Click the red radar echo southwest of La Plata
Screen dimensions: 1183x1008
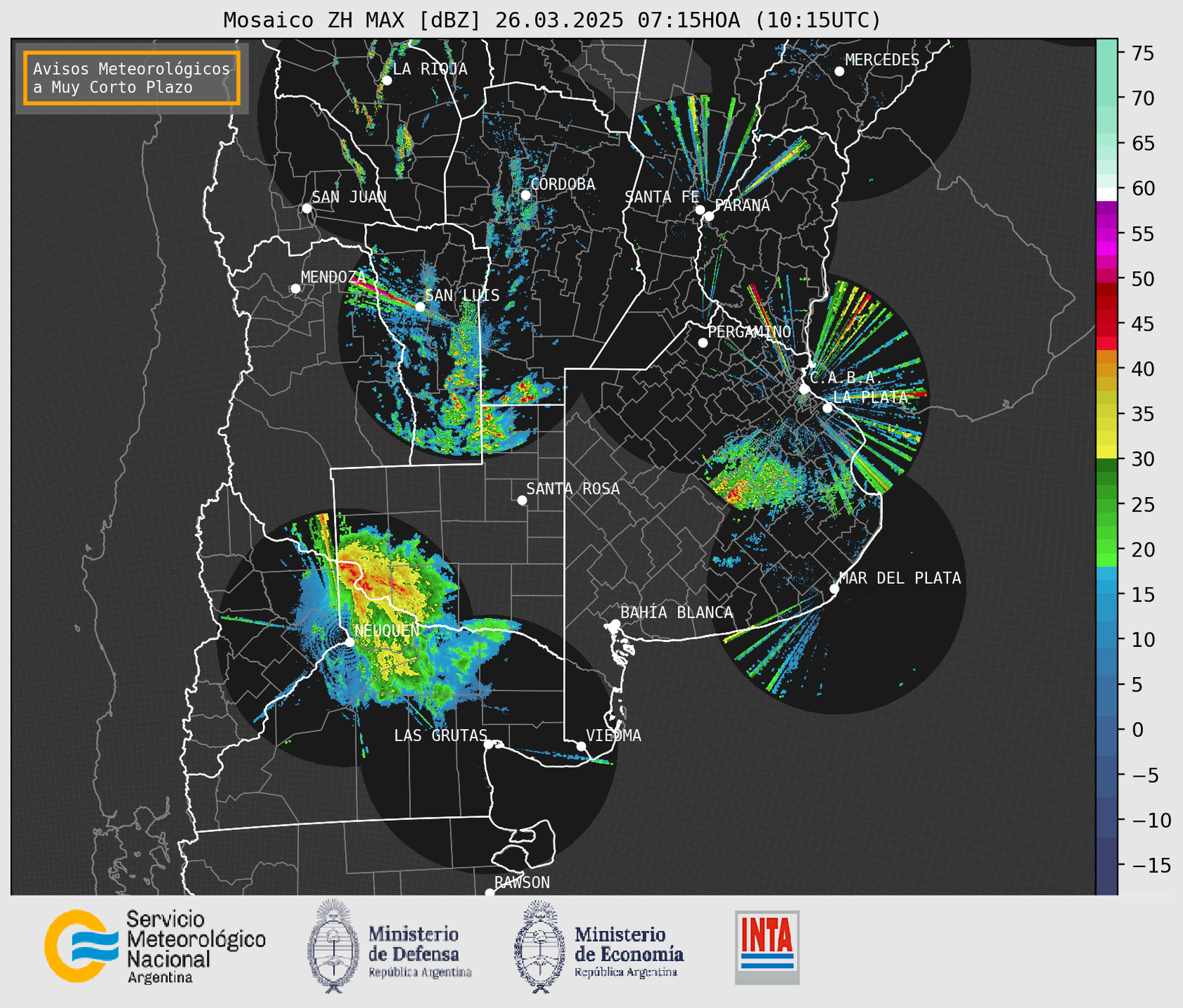pos(734,495)
